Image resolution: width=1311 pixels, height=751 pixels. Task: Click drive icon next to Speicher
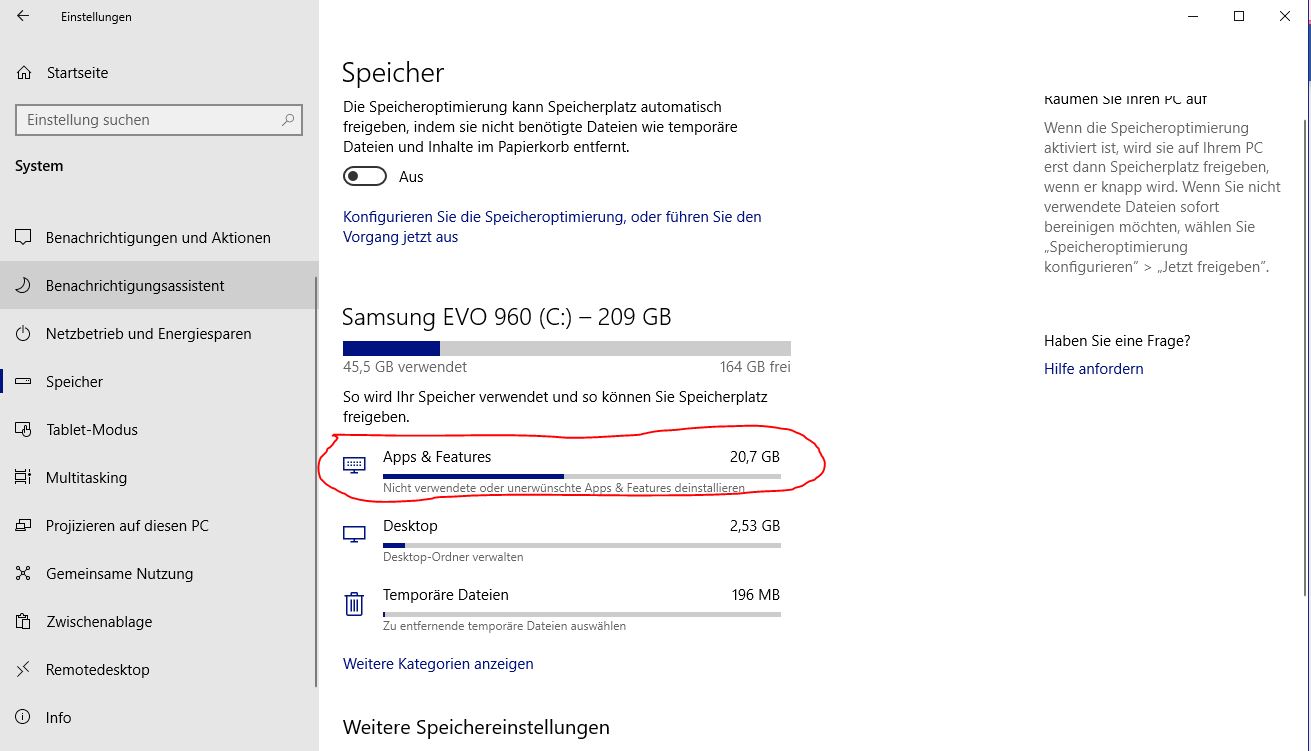(24, 382)
